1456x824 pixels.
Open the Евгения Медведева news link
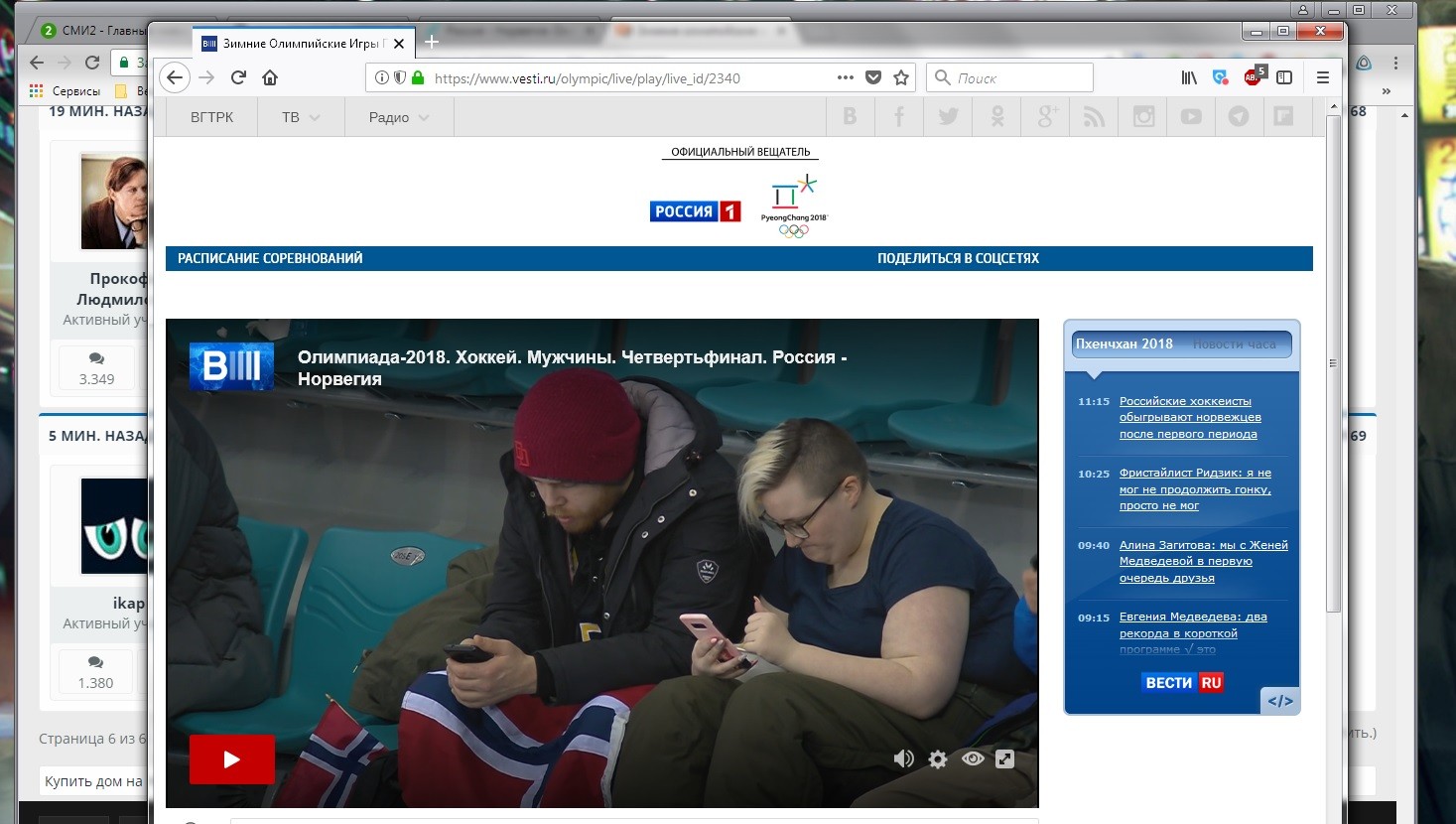[1193, 632]
